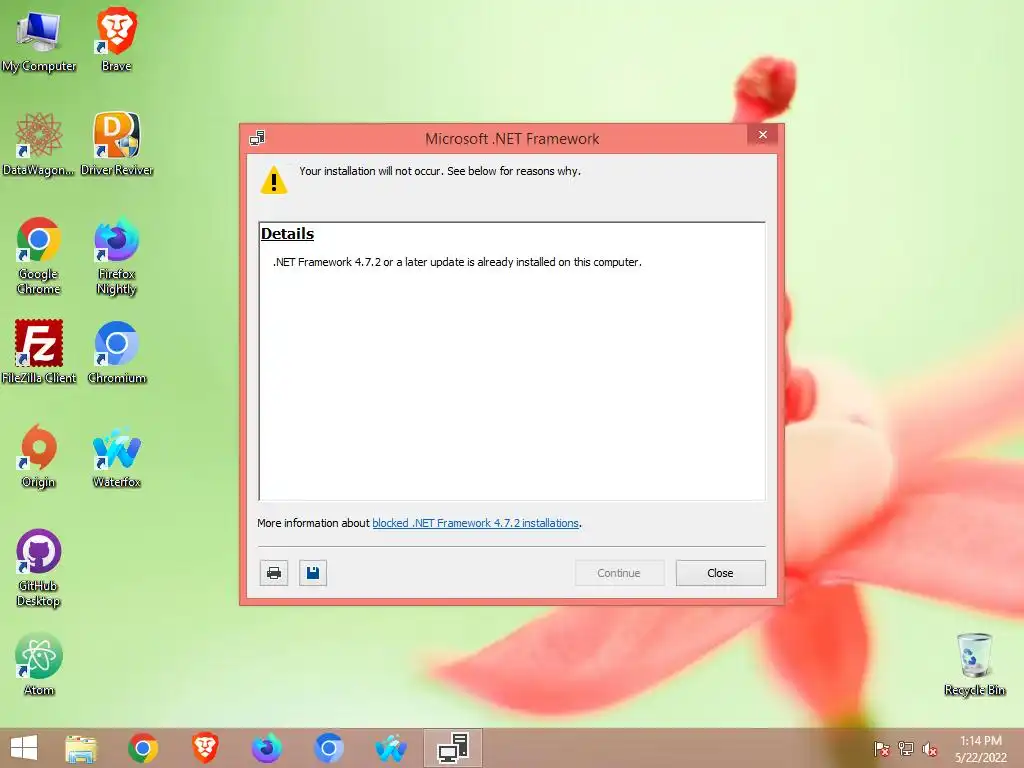1024x768 pixels.
Task: Open Brave from the taskbar
Action: coord(204,748)
